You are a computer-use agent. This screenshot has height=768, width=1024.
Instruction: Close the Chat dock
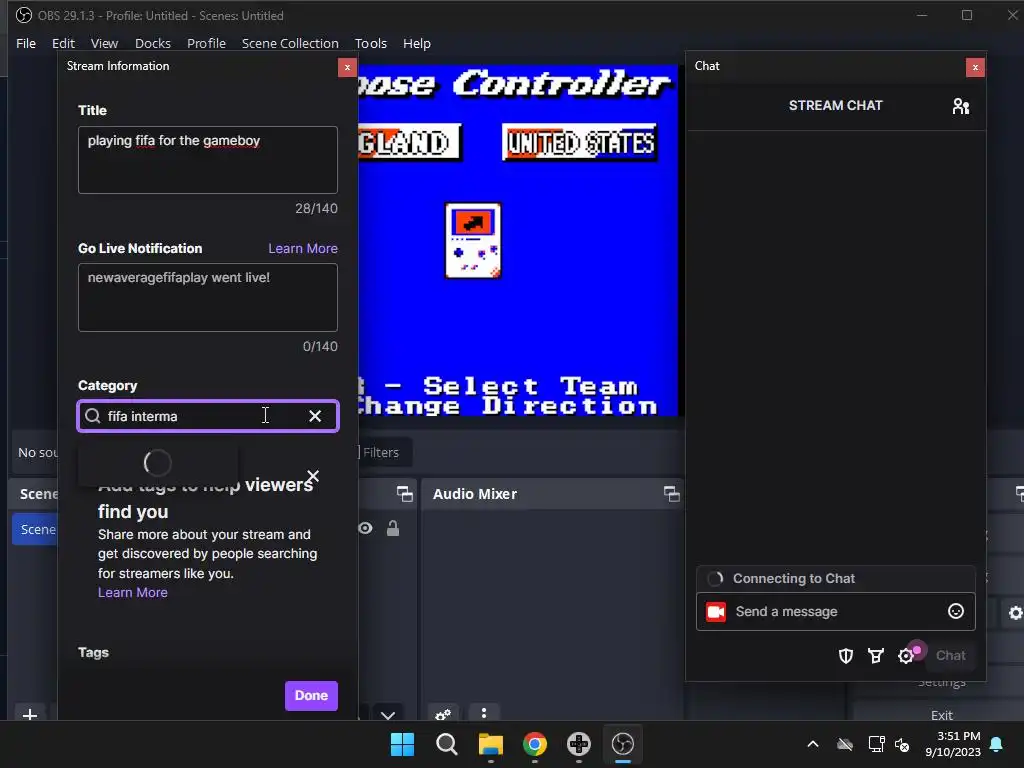coord(975,67)
